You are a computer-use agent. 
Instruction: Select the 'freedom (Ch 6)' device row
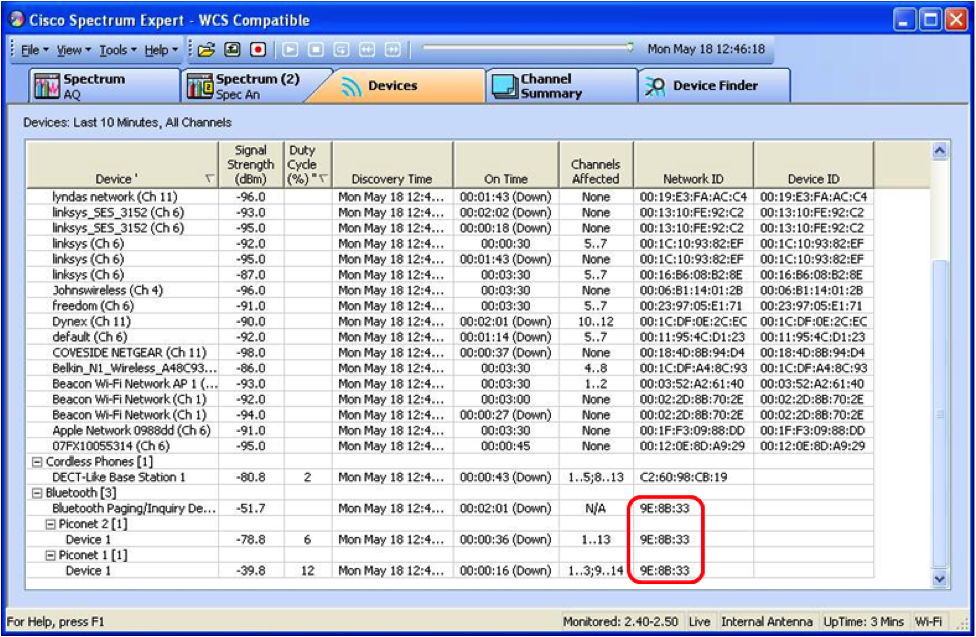coord(449,306)
